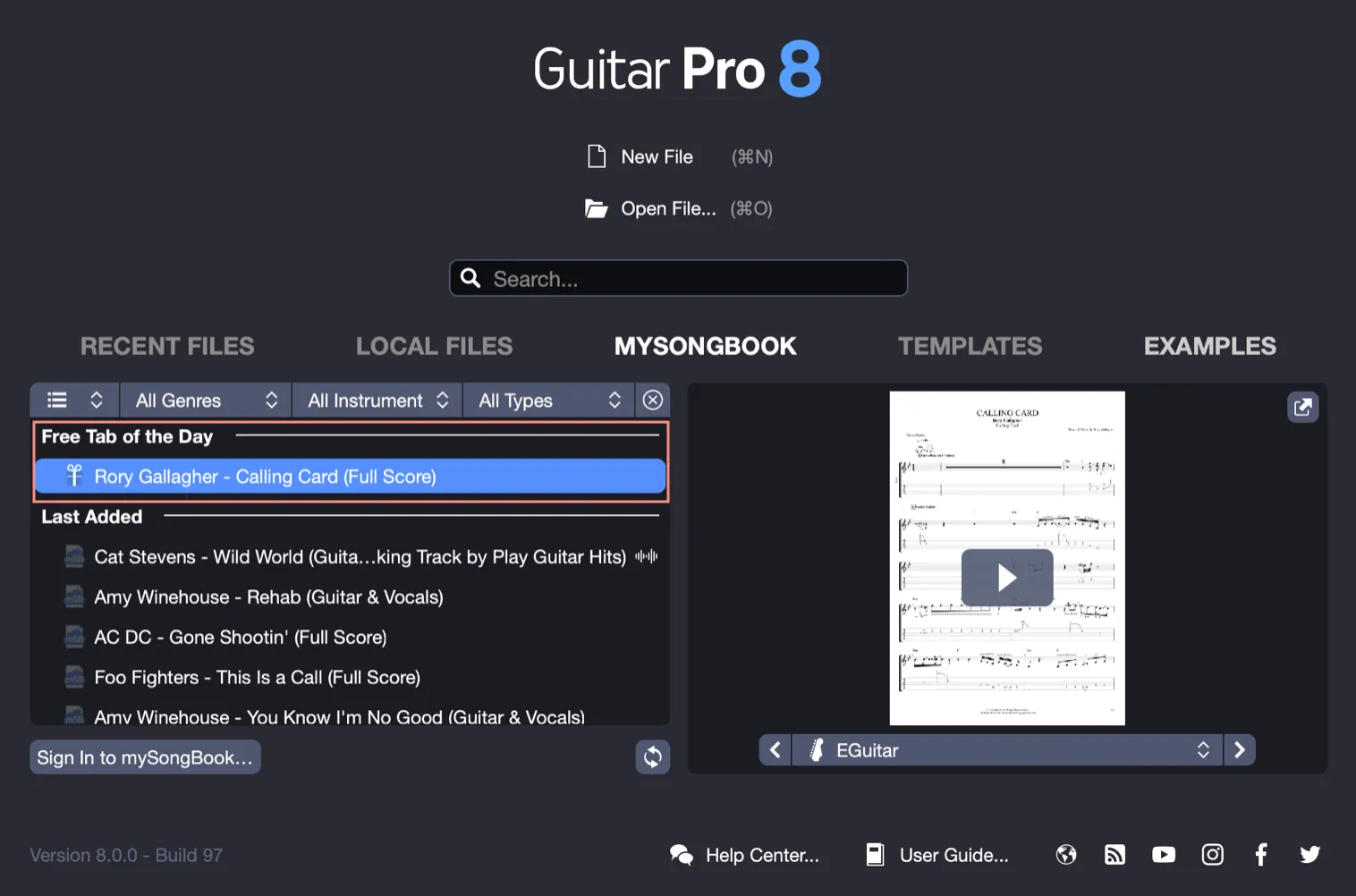The width and height of the screenshot is (1356, 896).
Task: Click the mSB icon beside Gone Shootin'
Action: coord(74,637)
